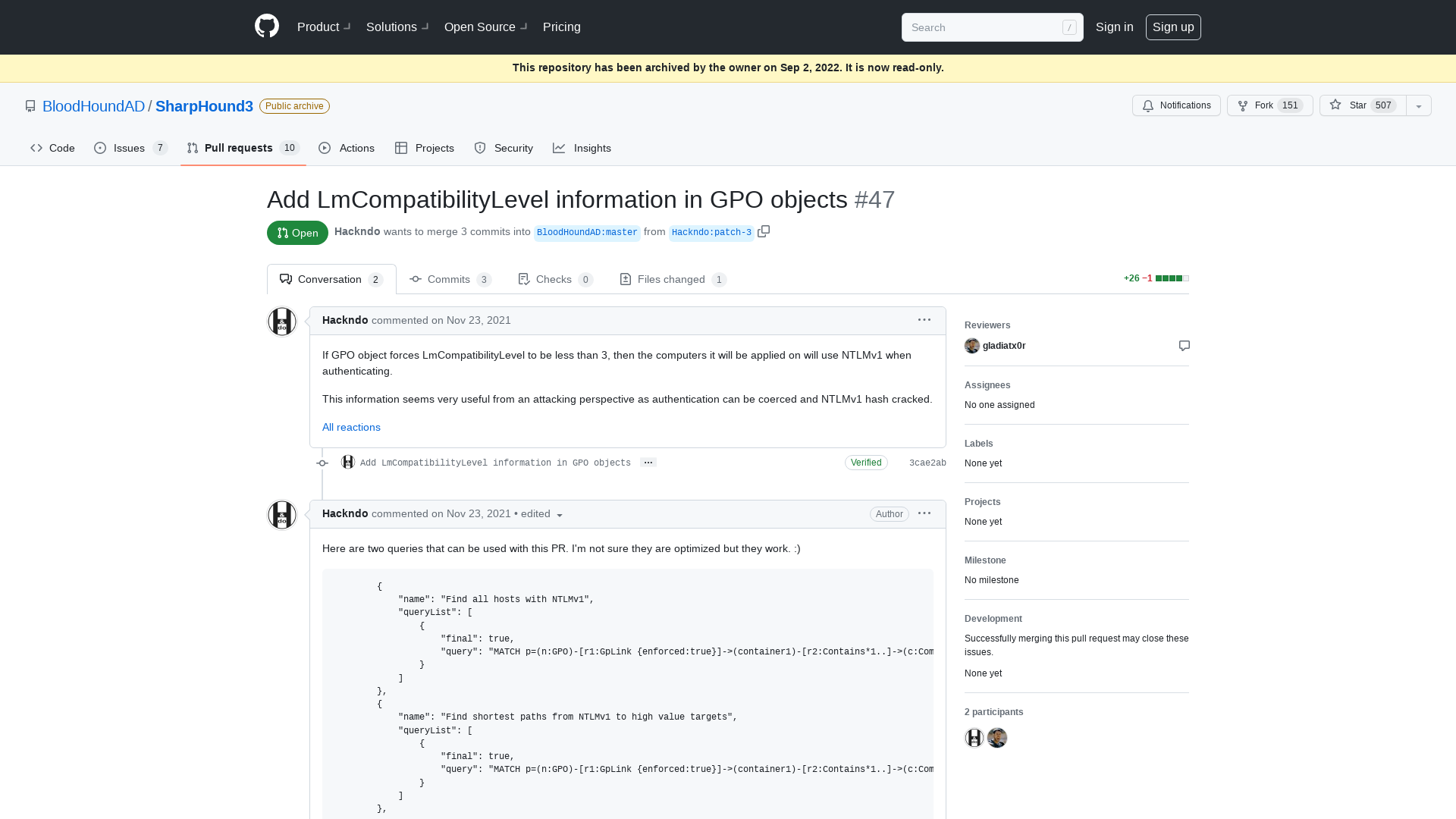Click the No milestone text

[991, 580]
